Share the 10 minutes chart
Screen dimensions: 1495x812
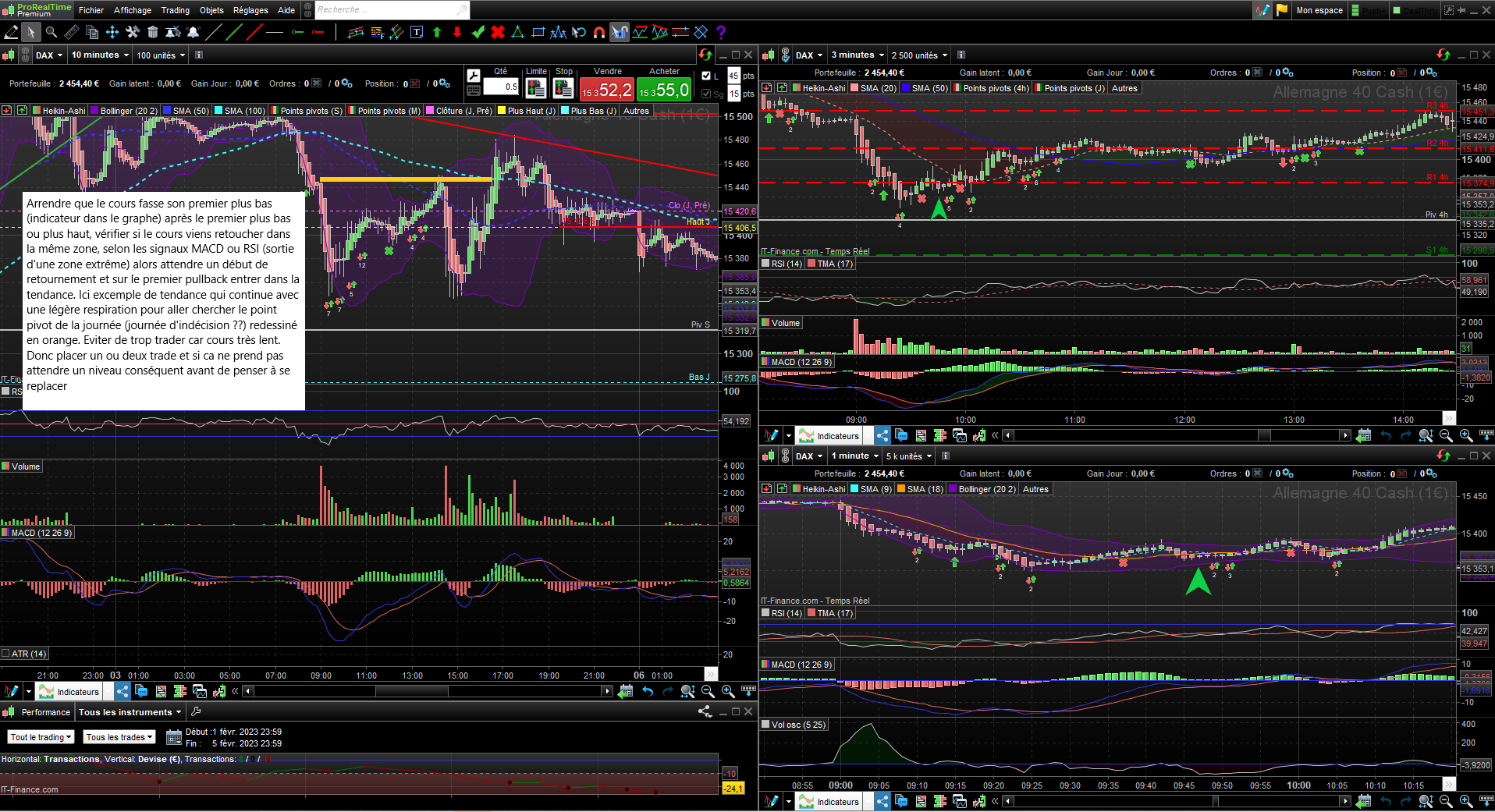(123, 691)
